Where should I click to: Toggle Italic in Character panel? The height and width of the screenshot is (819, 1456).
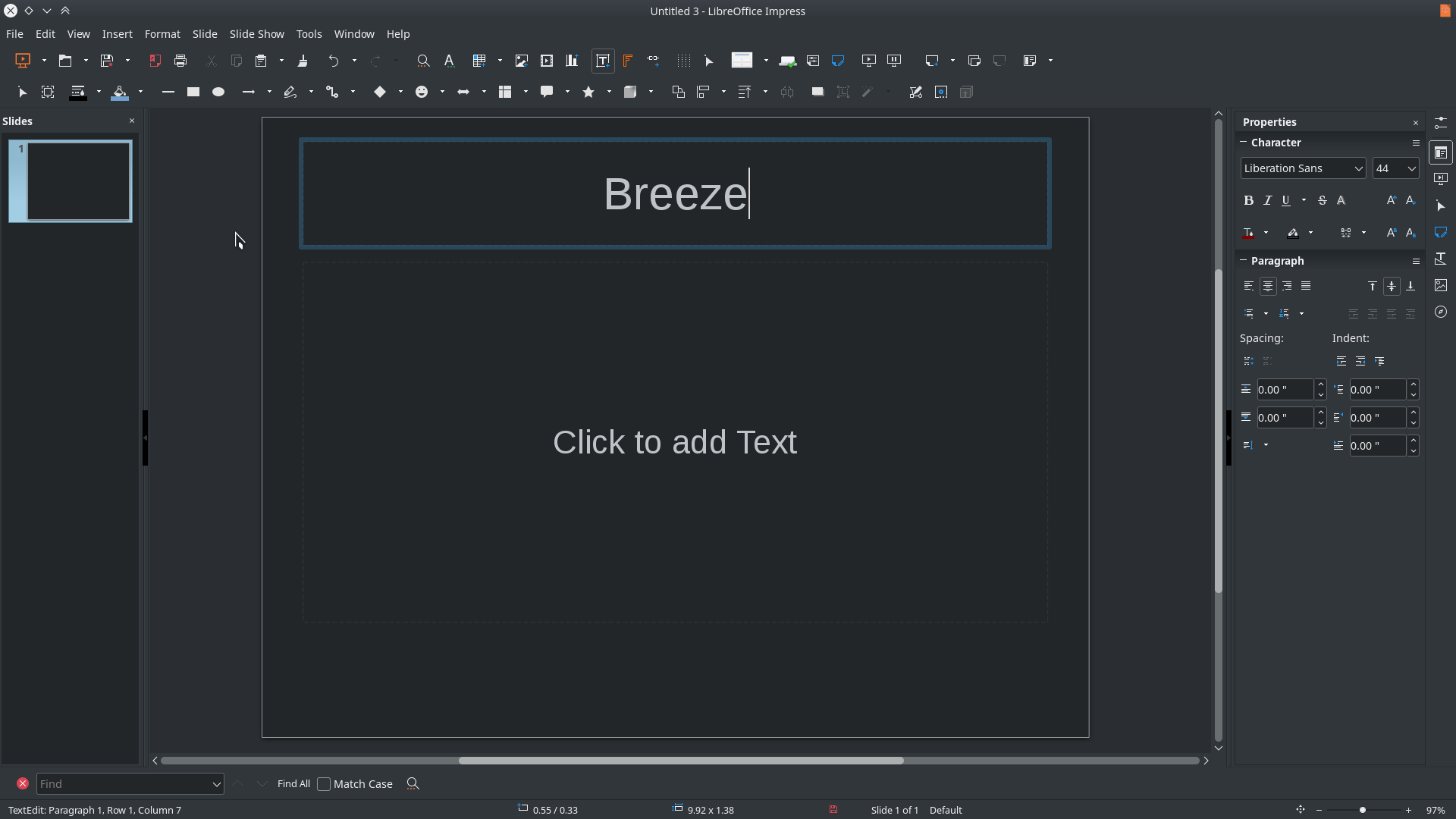point(1267,200)
